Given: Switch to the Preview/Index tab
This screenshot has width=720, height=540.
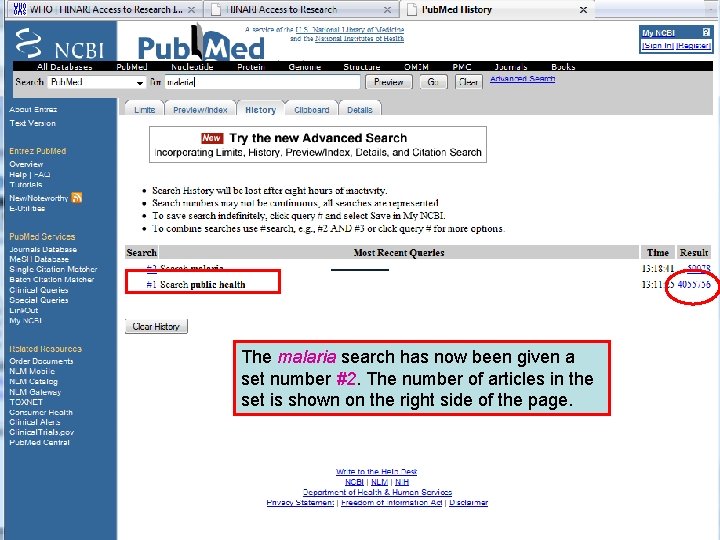Looking at the screenshot, I should [x=200, y=110].
